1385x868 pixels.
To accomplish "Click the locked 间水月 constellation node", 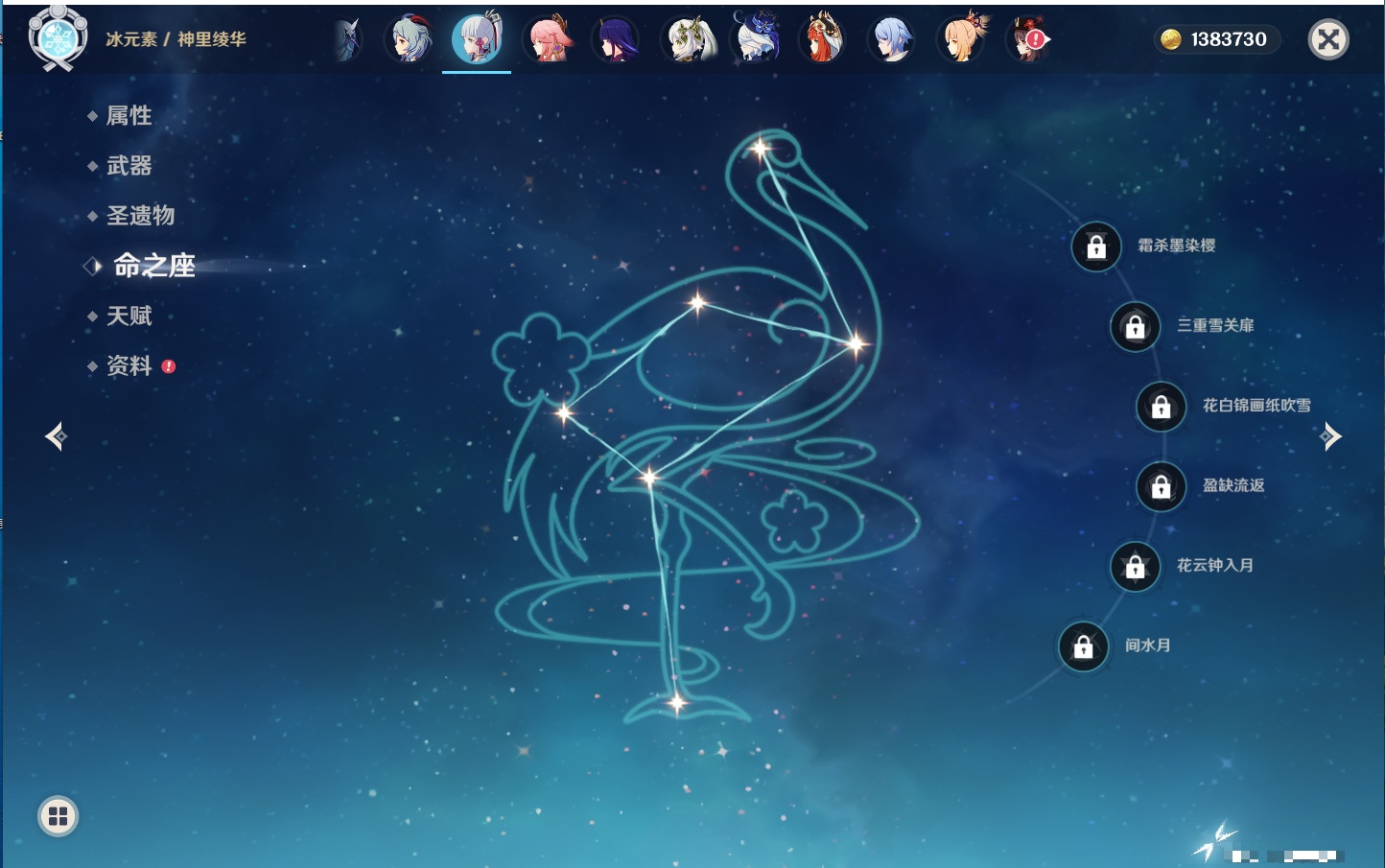I will point(1083,646).
